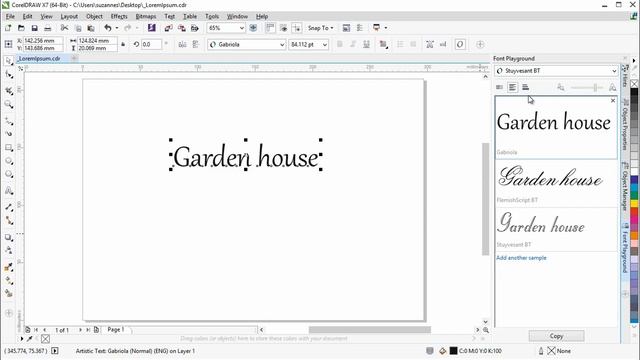Expand the Snap To dropdown
640x360 pixels.
[x=320, y=28]
